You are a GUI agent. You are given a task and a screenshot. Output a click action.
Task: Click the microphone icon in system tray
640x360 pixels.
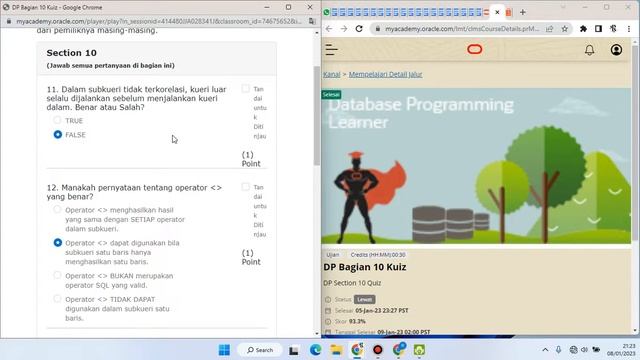coord(558,350)
